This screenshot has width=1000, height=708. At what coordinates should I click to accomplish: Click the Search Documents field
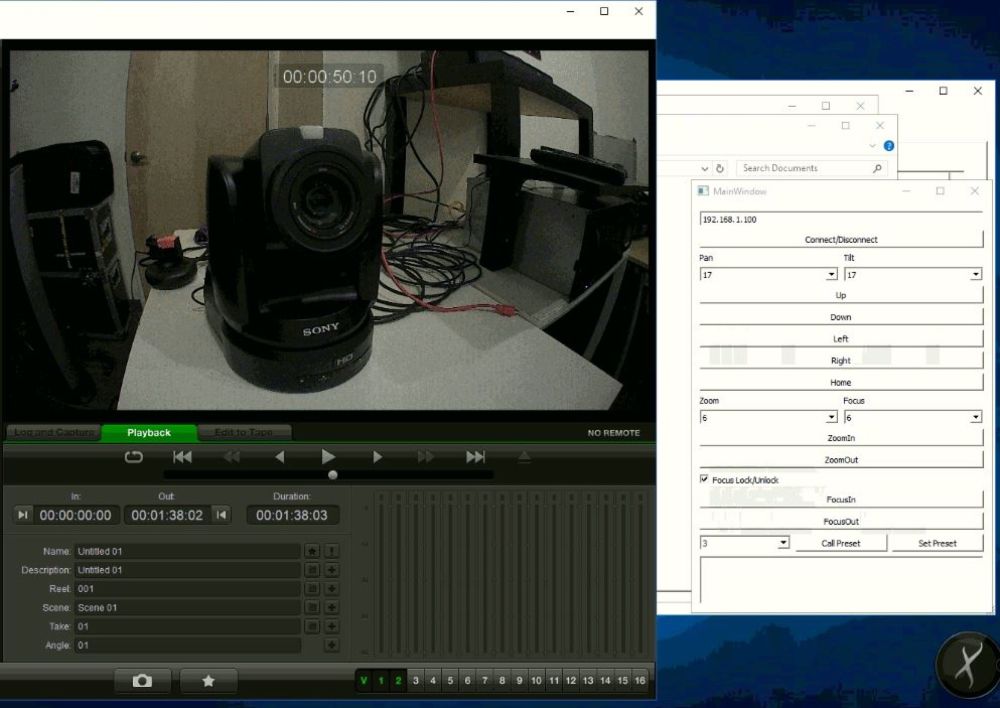tap(811, 168)
